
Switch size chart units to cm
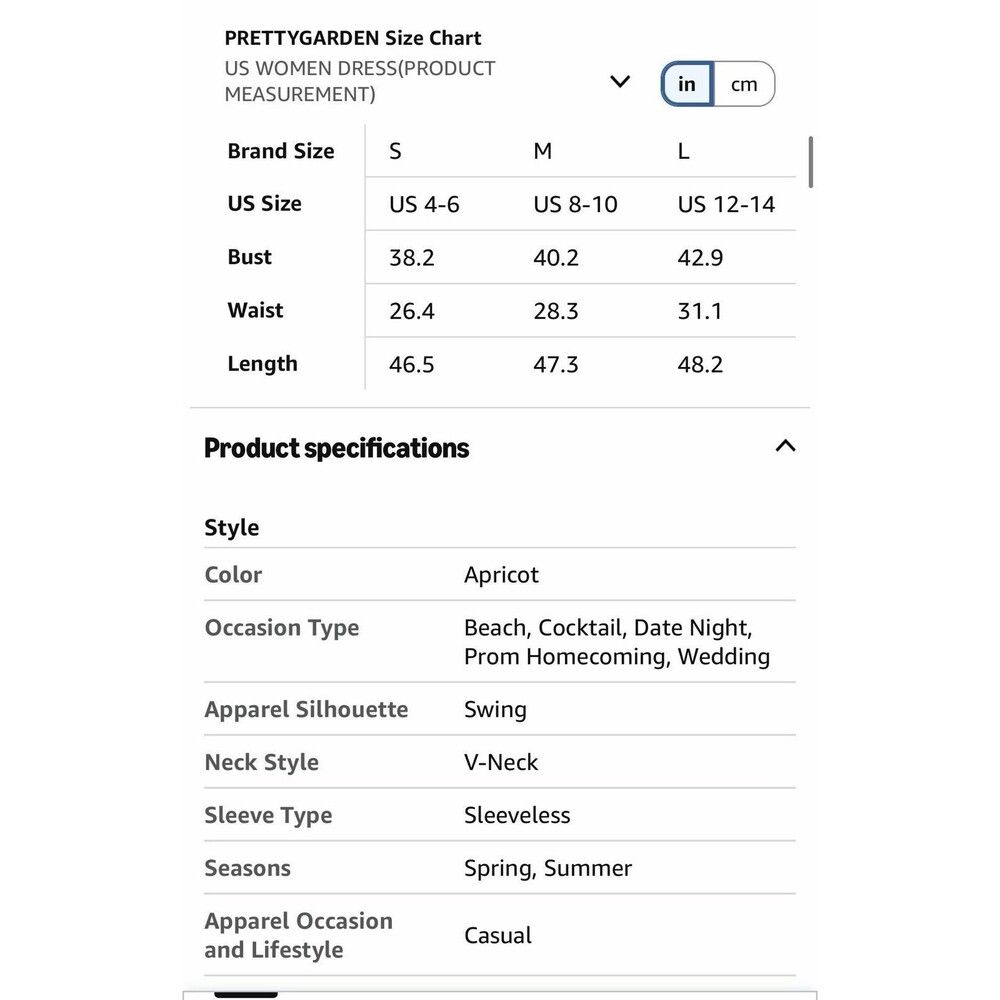pos(744,84)
